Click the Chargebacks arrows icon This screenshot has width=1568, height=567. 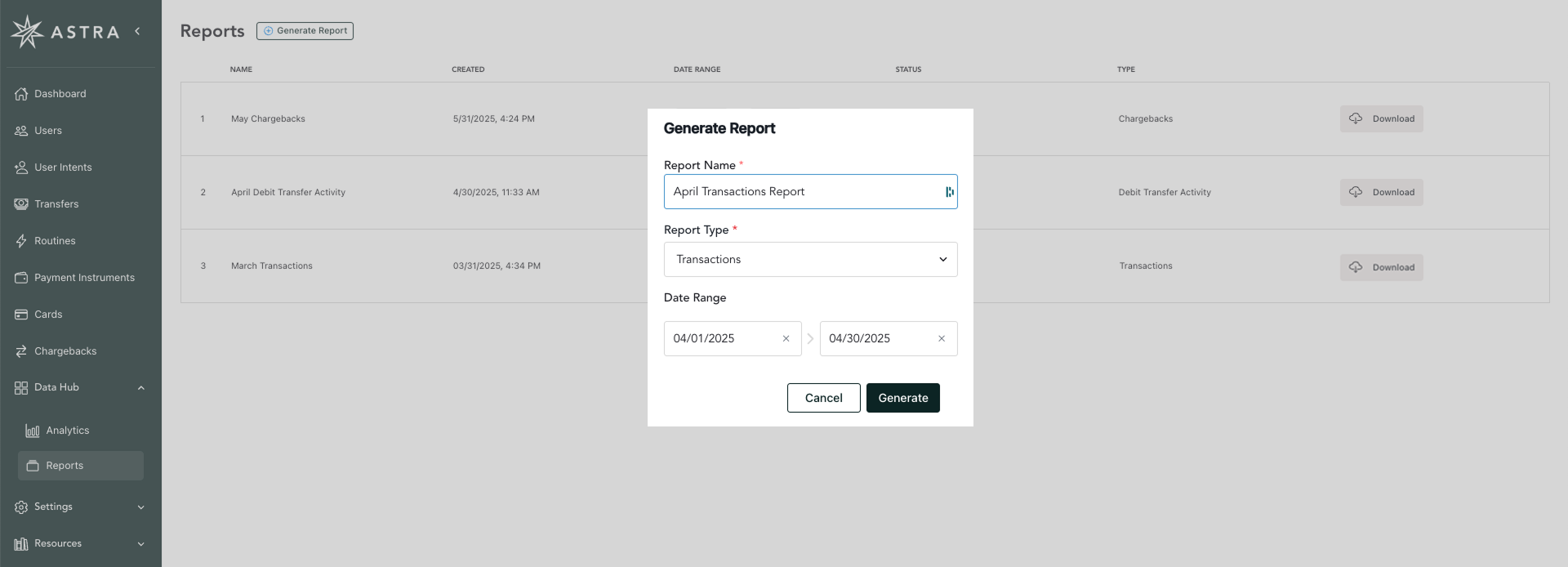tap(21, 351)
